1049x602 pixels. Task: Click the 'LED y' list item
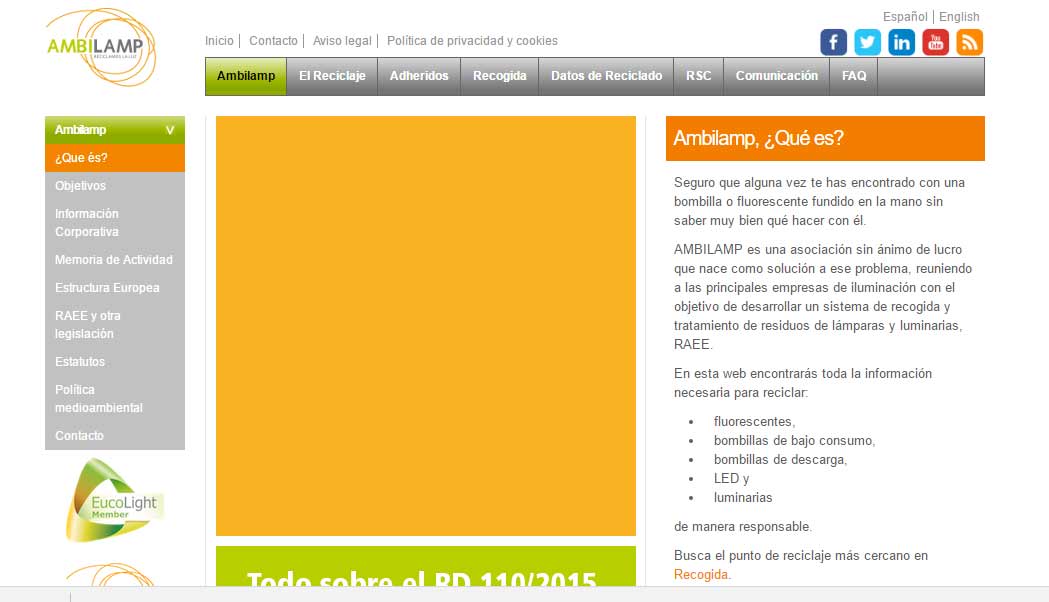coord(731,479)
